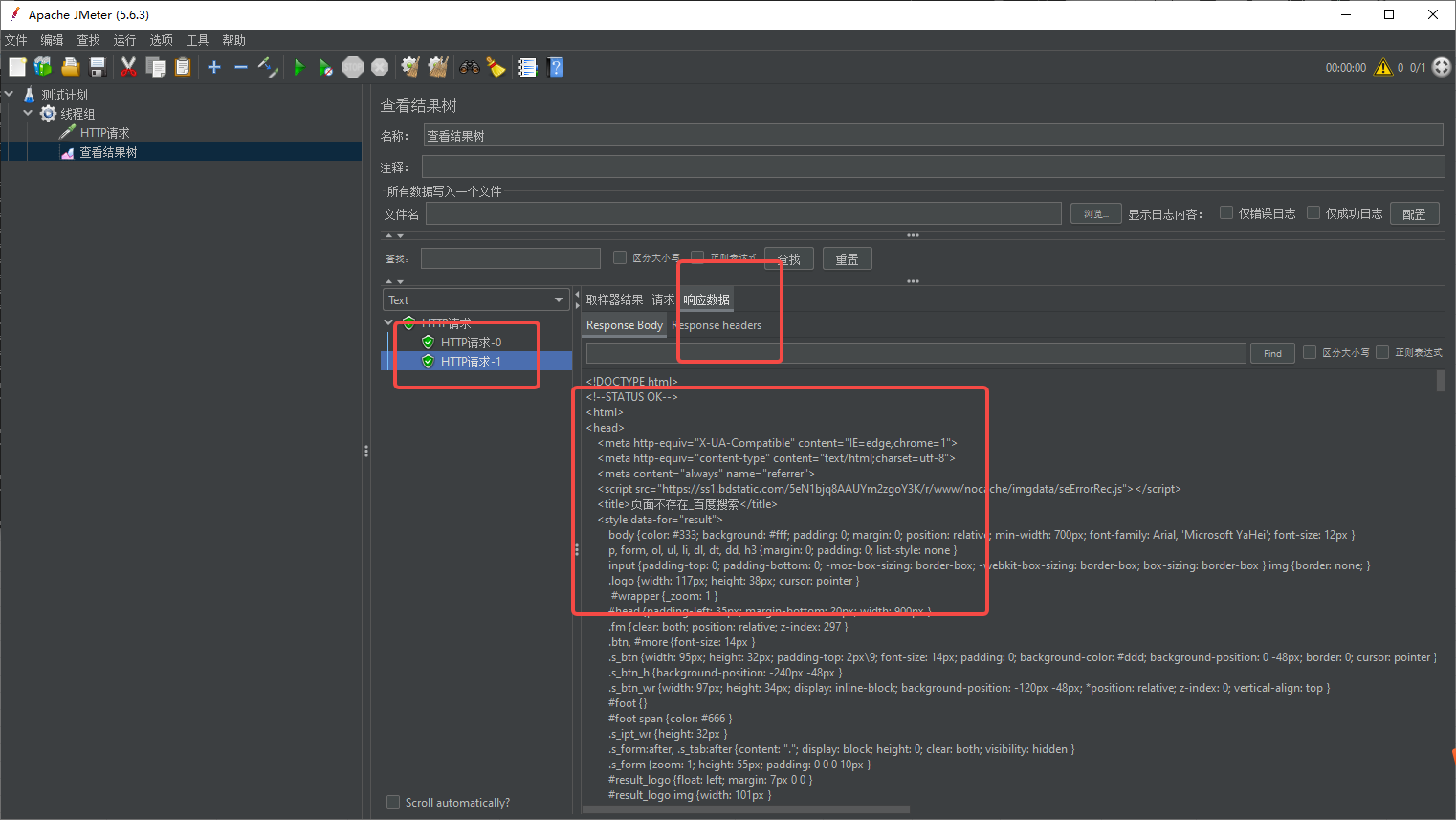Open the 运行 menu
The width and height of the screenshot is (1456, 820).
(125, 40)
